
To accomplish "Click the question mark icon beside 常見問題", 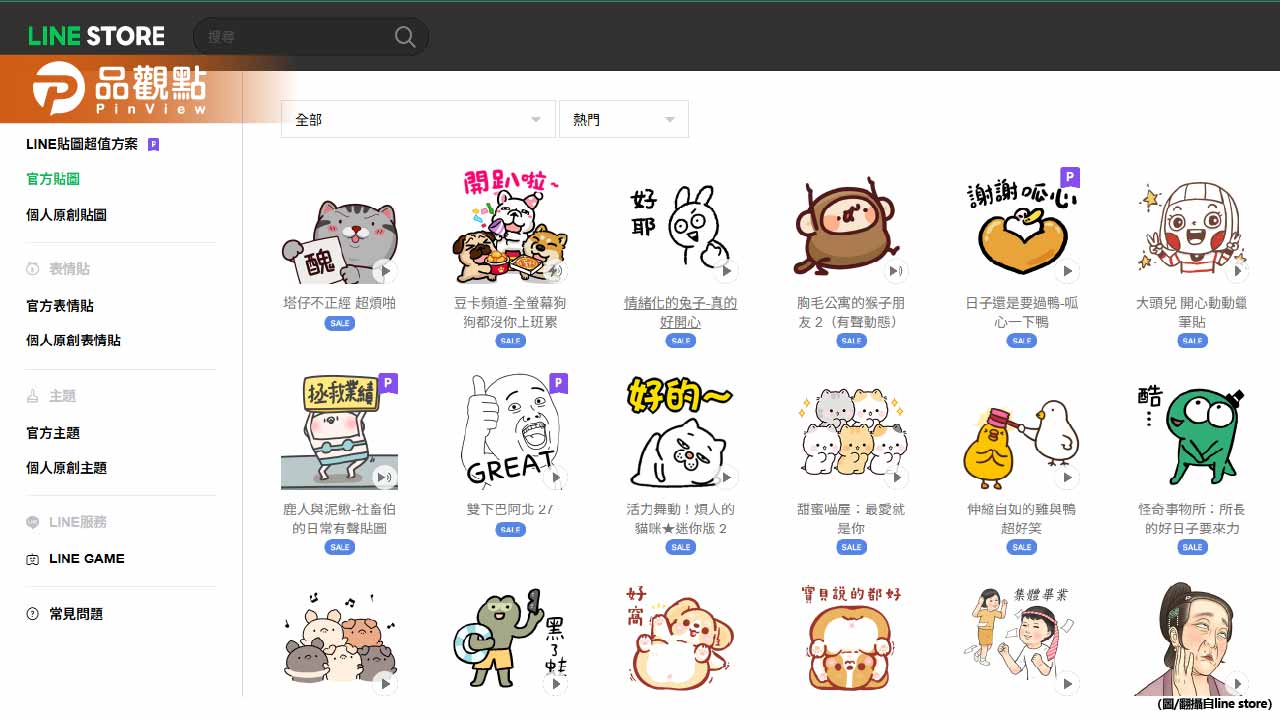I will [33, 614].
